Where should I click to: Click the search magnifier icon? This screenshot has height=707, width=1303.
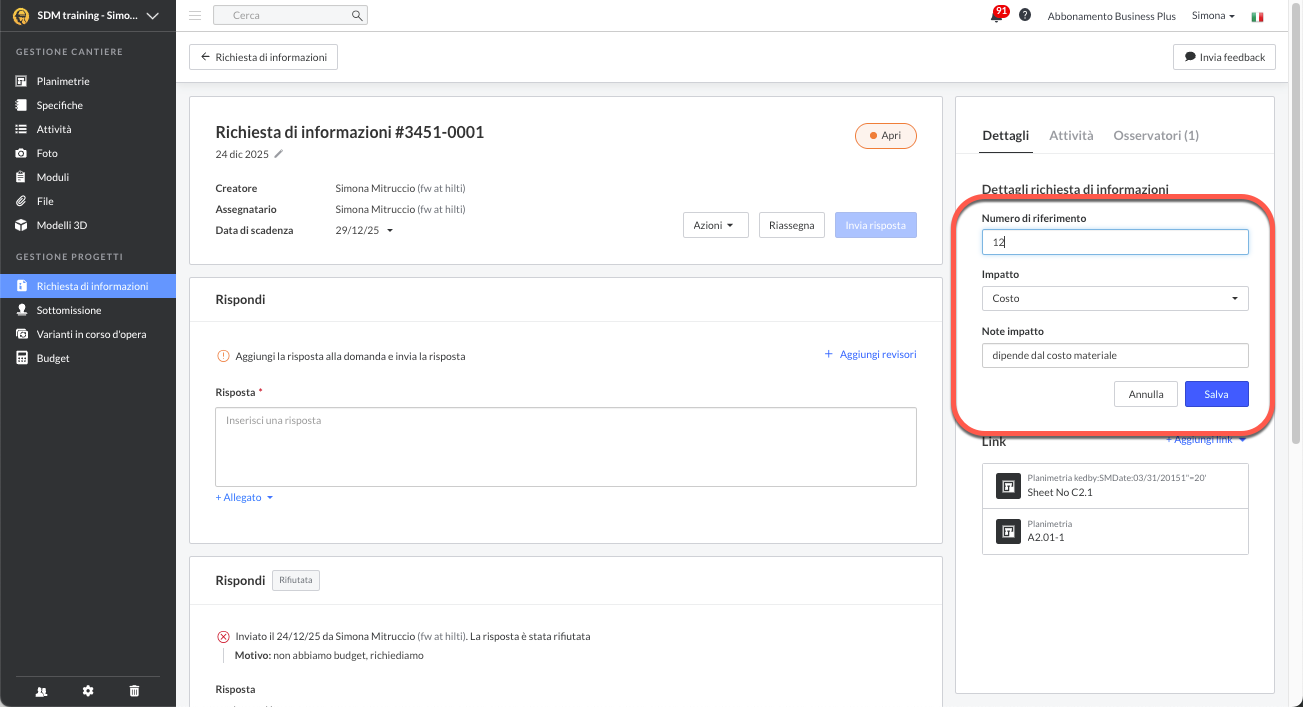(x=357, y=16)
